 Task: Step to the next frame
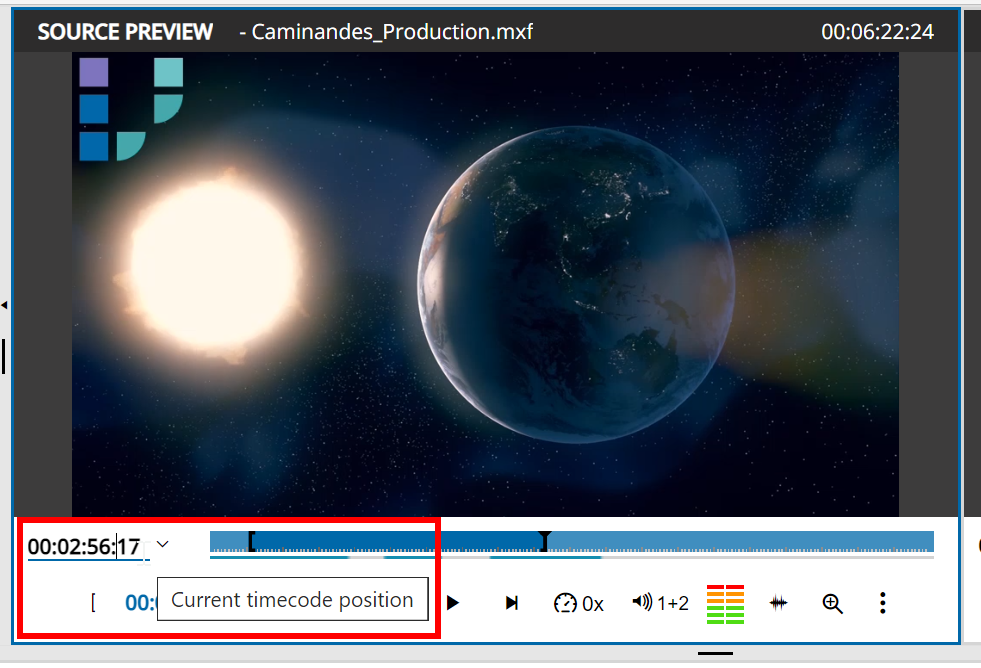(x=511, y=602)
